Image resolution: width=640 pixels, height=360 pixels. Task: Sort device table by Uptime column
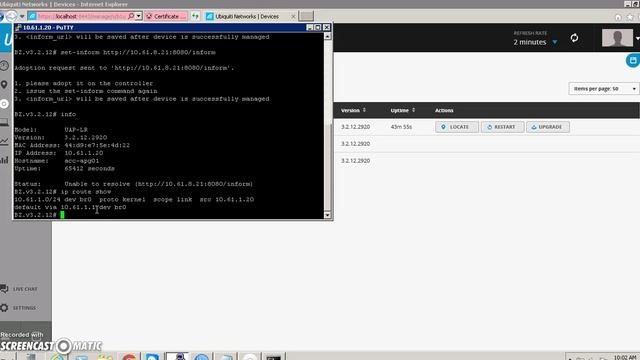pyautogui.click(x=403, y=110)
